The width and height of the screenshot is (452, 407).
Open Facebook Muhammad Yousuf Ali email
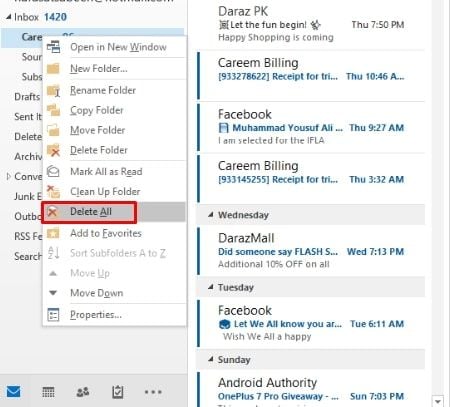click(x=311, y=127)
